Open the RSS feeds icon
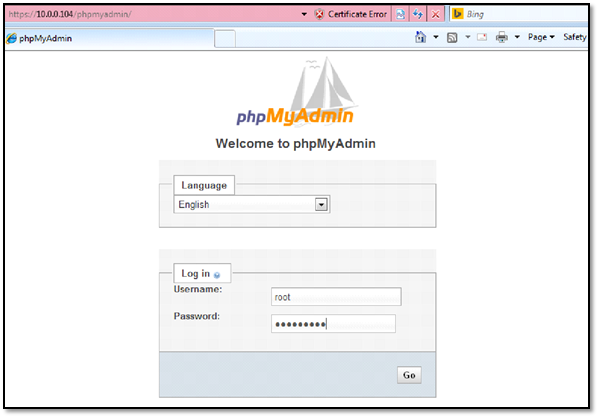The image size is (599, 418). coord(452,37)
